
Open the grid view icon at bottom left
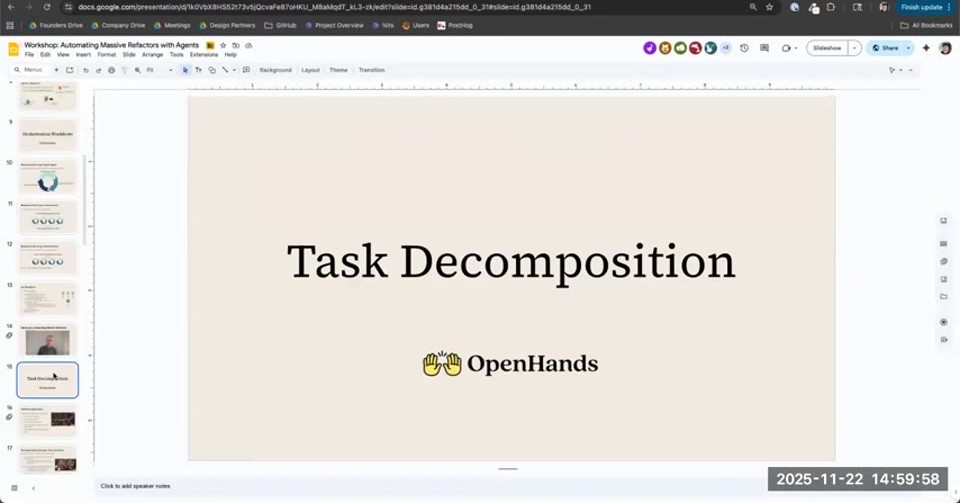15,488
